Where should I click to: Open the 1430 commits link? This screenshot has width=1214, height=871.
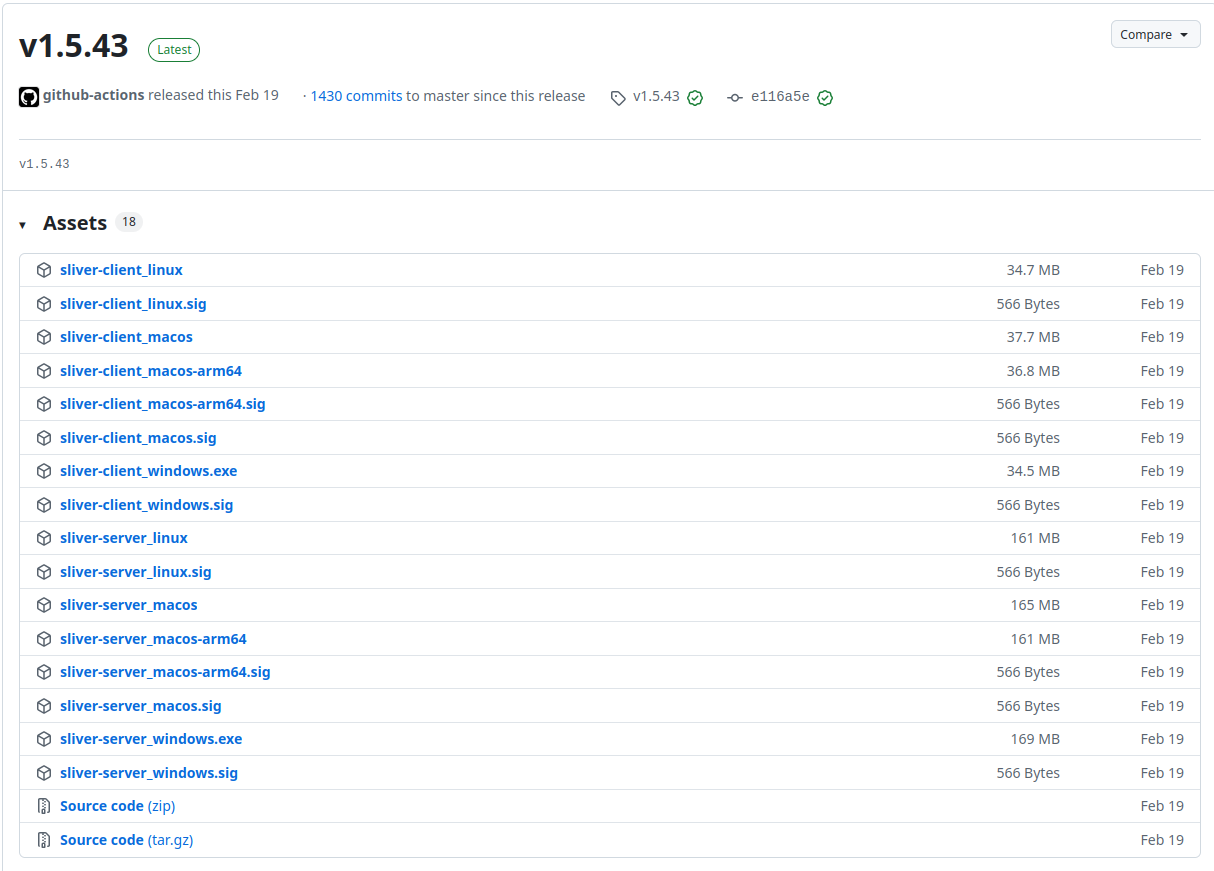(x=356, y=96)
